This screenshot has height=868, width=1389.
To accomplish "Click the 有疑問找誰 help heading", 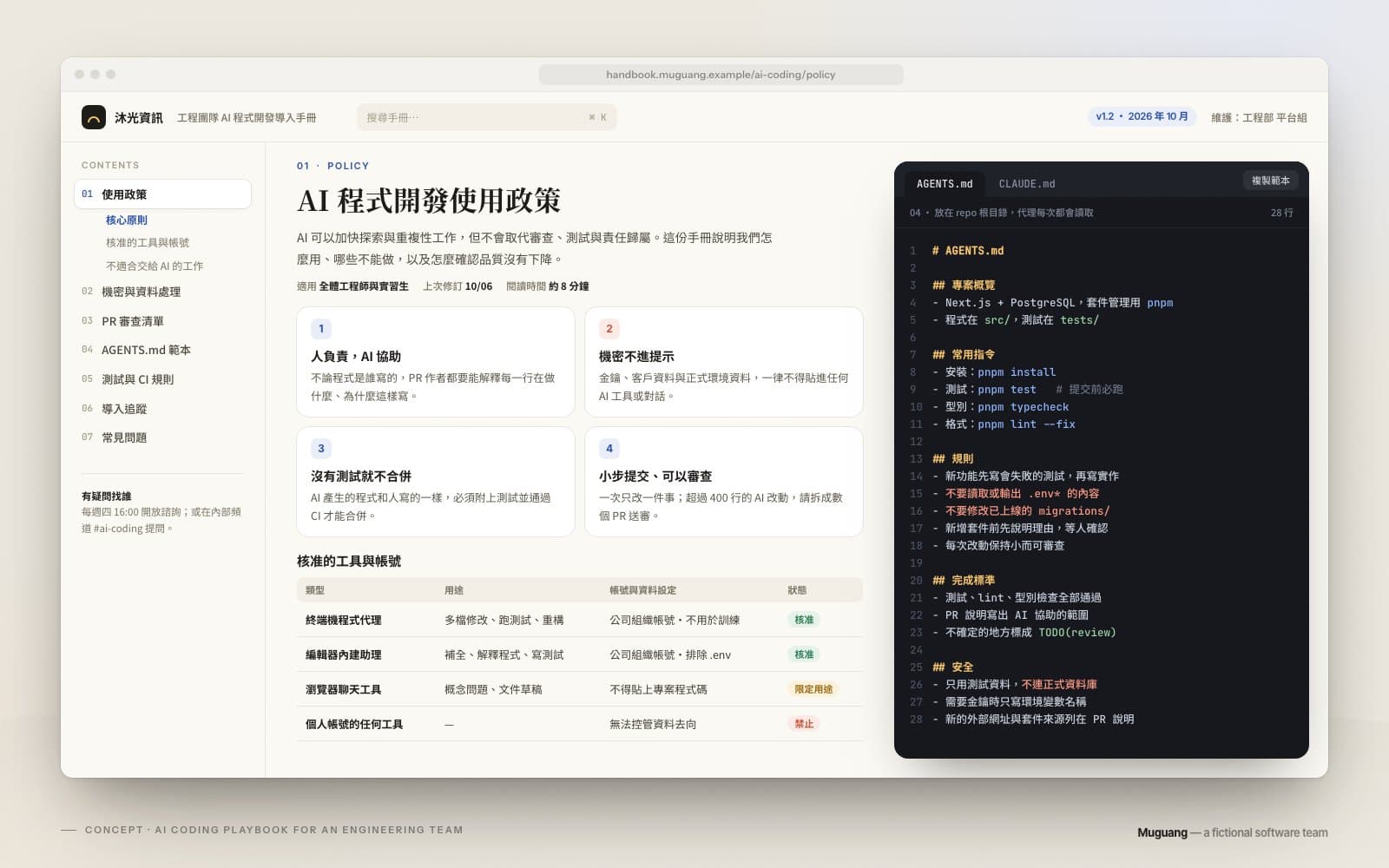I will 107,496.
